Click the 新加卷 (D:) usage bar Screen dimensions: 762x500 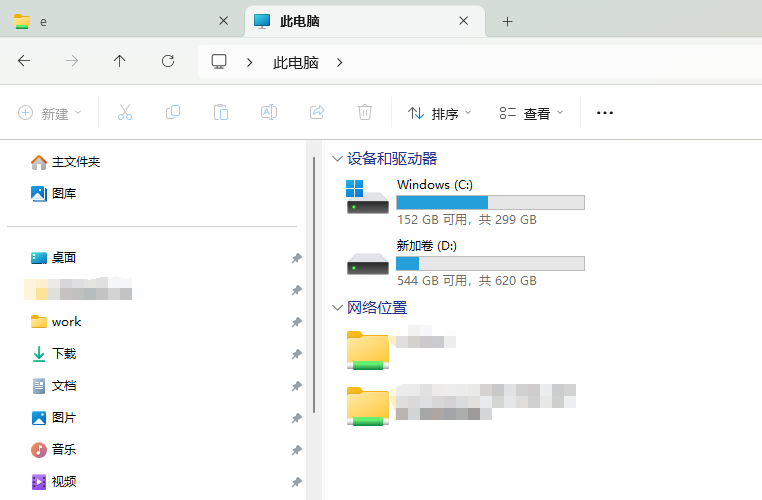(490, 263)
